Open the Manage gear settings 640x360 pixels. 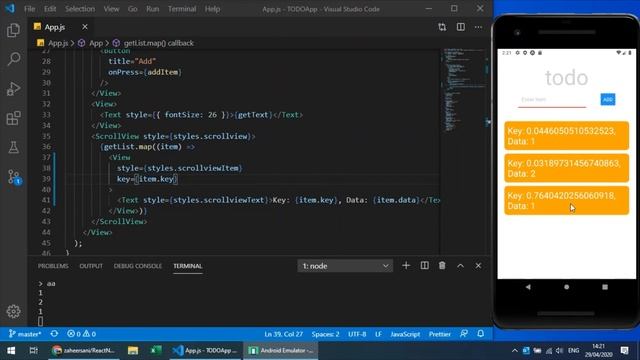13,311
